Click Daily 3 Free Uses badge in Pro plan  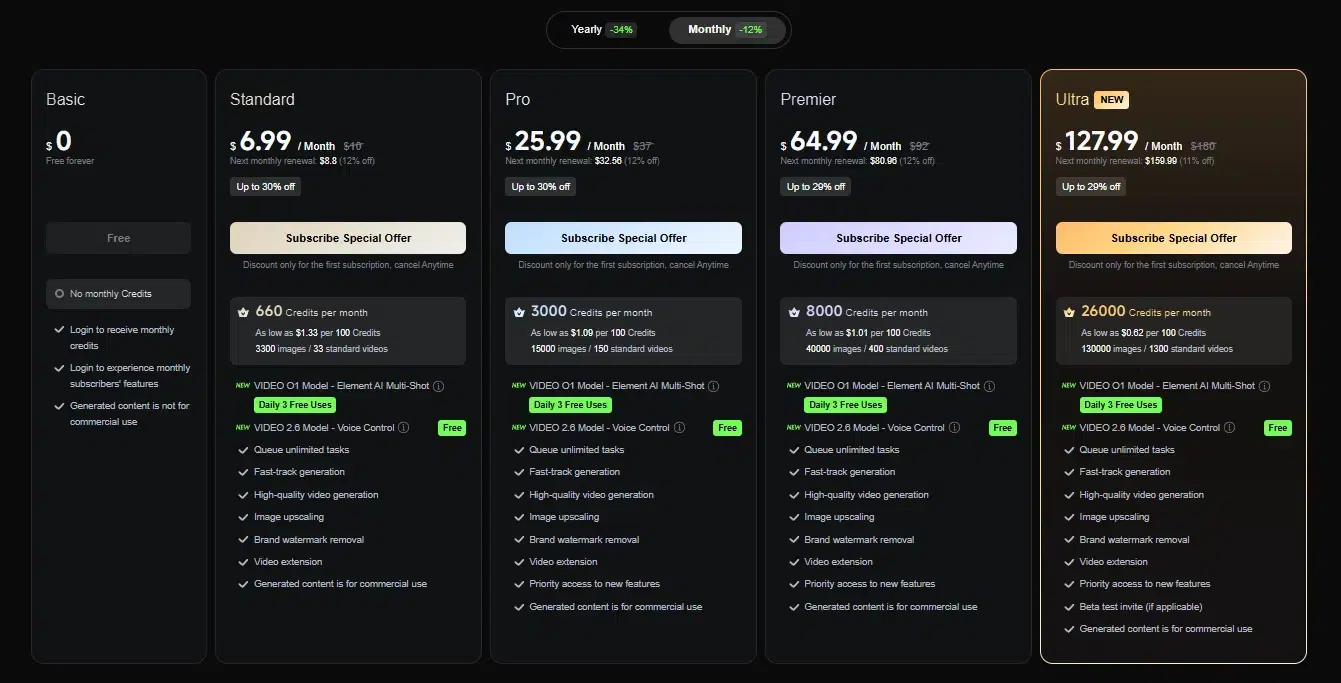(569, 405)
